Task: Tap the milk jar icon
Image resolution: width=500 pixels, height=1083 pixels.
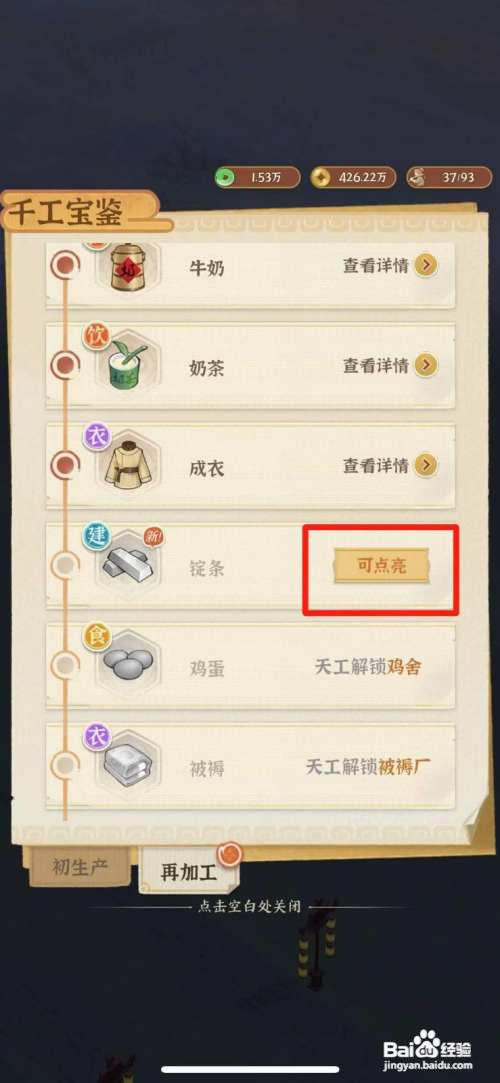Action: [x=130, y=266]
